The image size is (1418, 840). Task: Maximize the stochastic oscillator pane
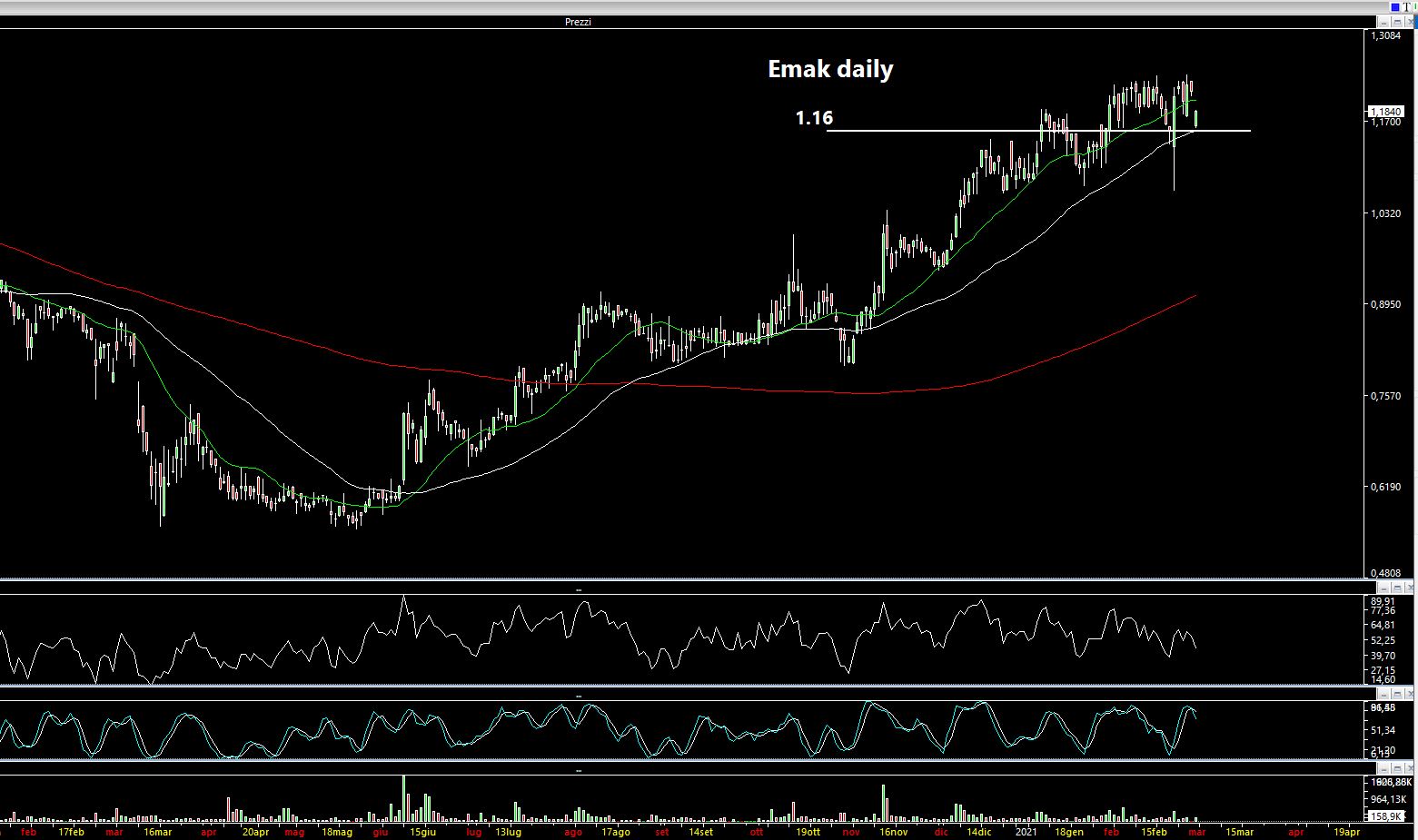tap(1397, 694)
